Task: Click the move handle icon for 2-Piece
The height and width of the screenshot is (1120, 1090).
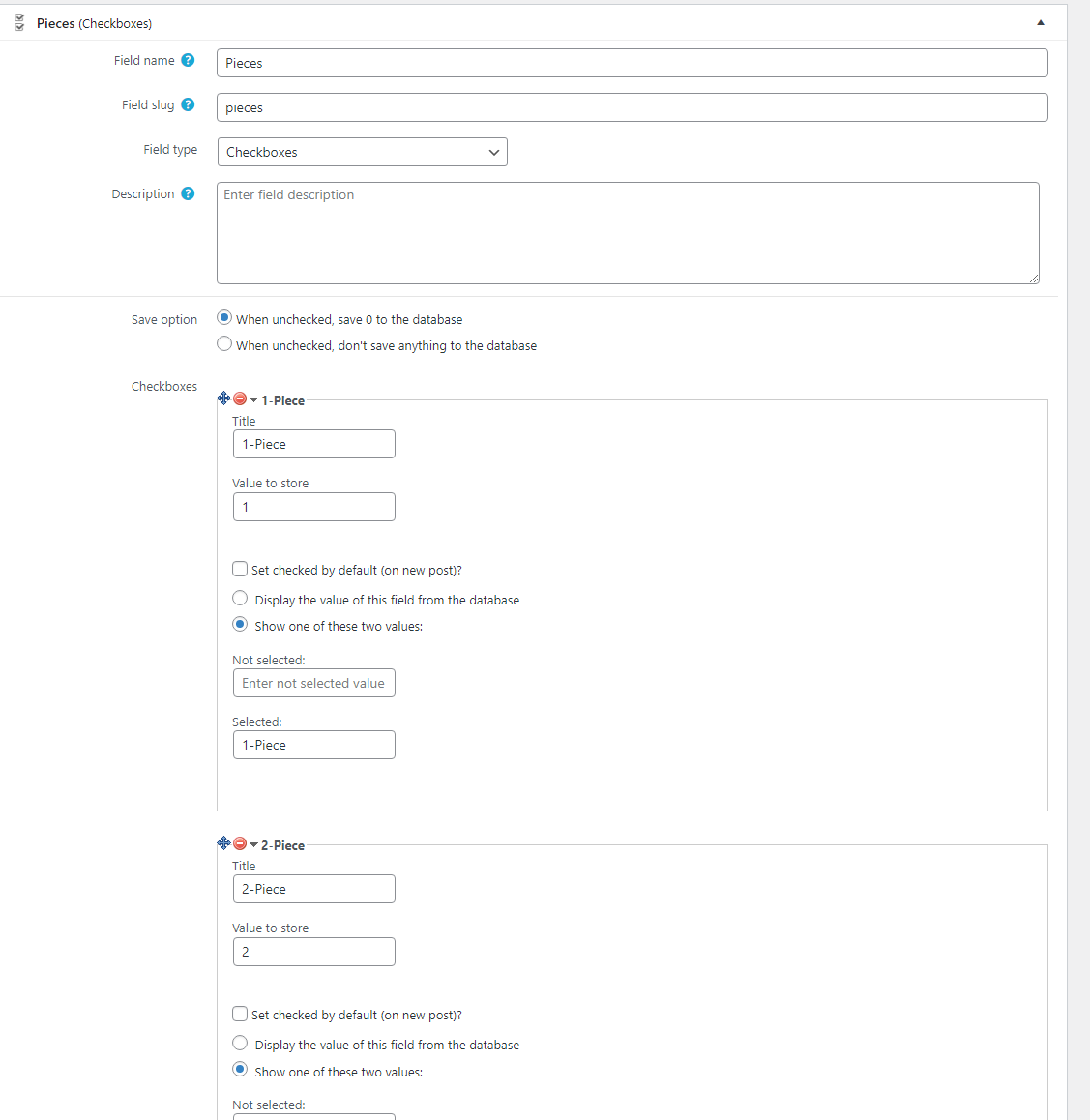Action: [x=223, y=842]
